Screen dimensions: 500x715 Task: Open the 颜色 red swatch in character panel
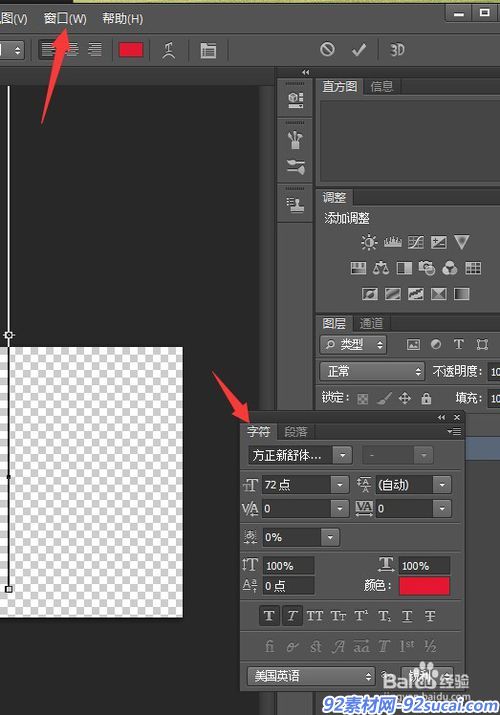click(424, 586)
